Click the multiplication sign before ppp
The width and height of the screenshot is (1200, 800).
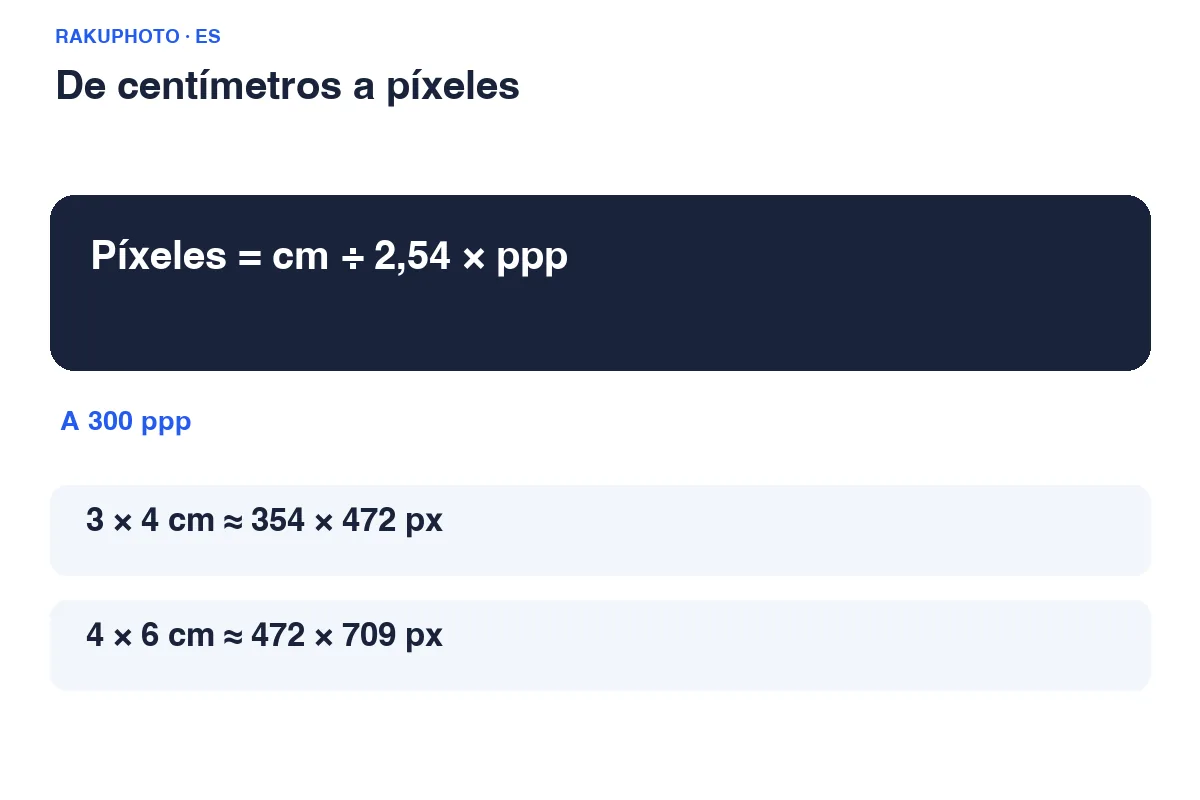point(475,258)
